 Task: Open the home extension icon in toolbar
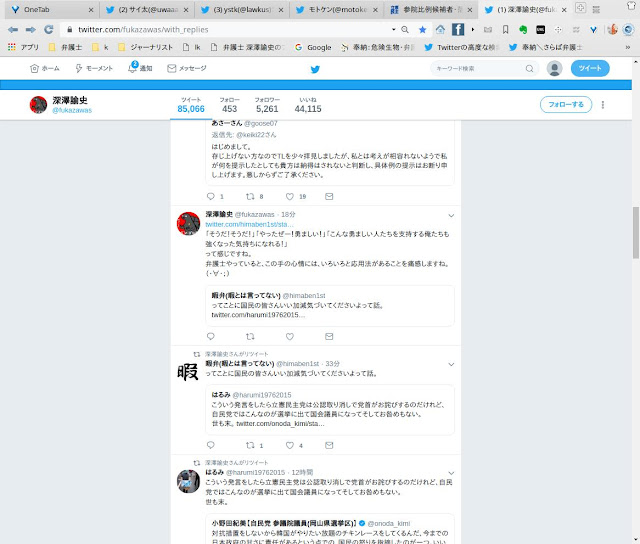click(440, 29)
